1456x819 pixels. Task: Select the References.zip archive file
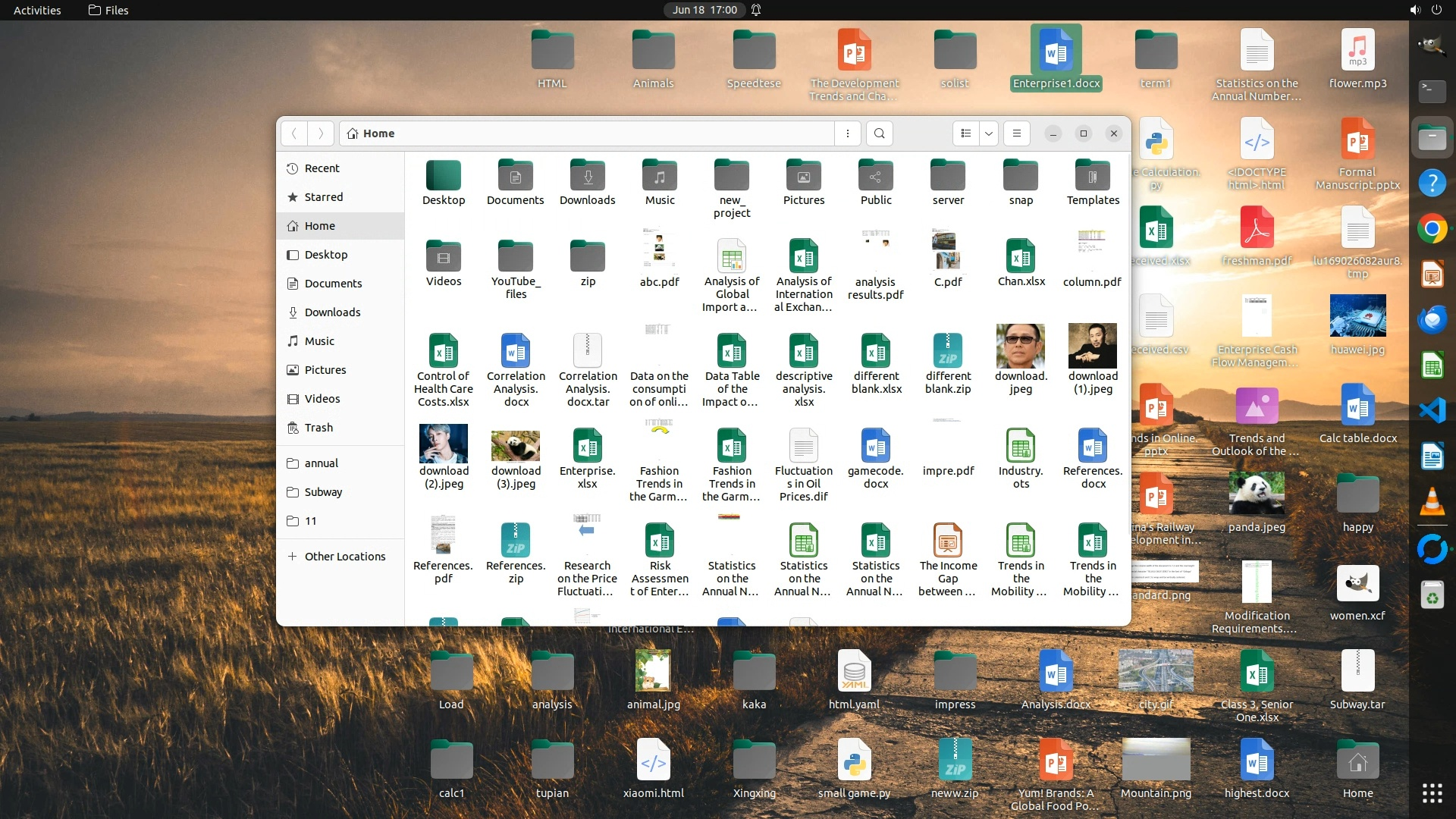tap(516, 541)
